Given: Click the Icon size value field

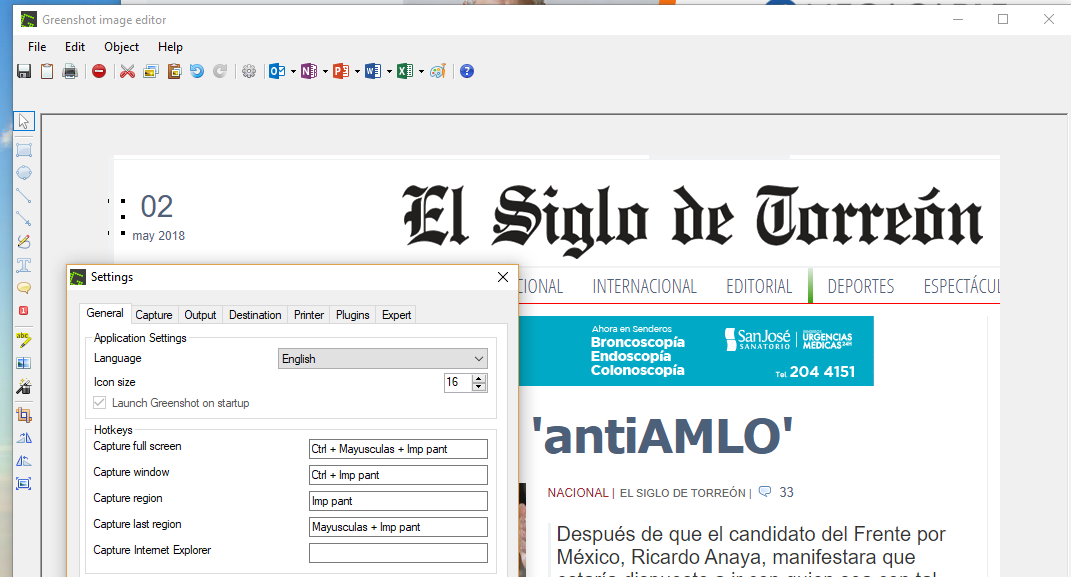Looking at the screenshot, I should click(x=458, y=382).
